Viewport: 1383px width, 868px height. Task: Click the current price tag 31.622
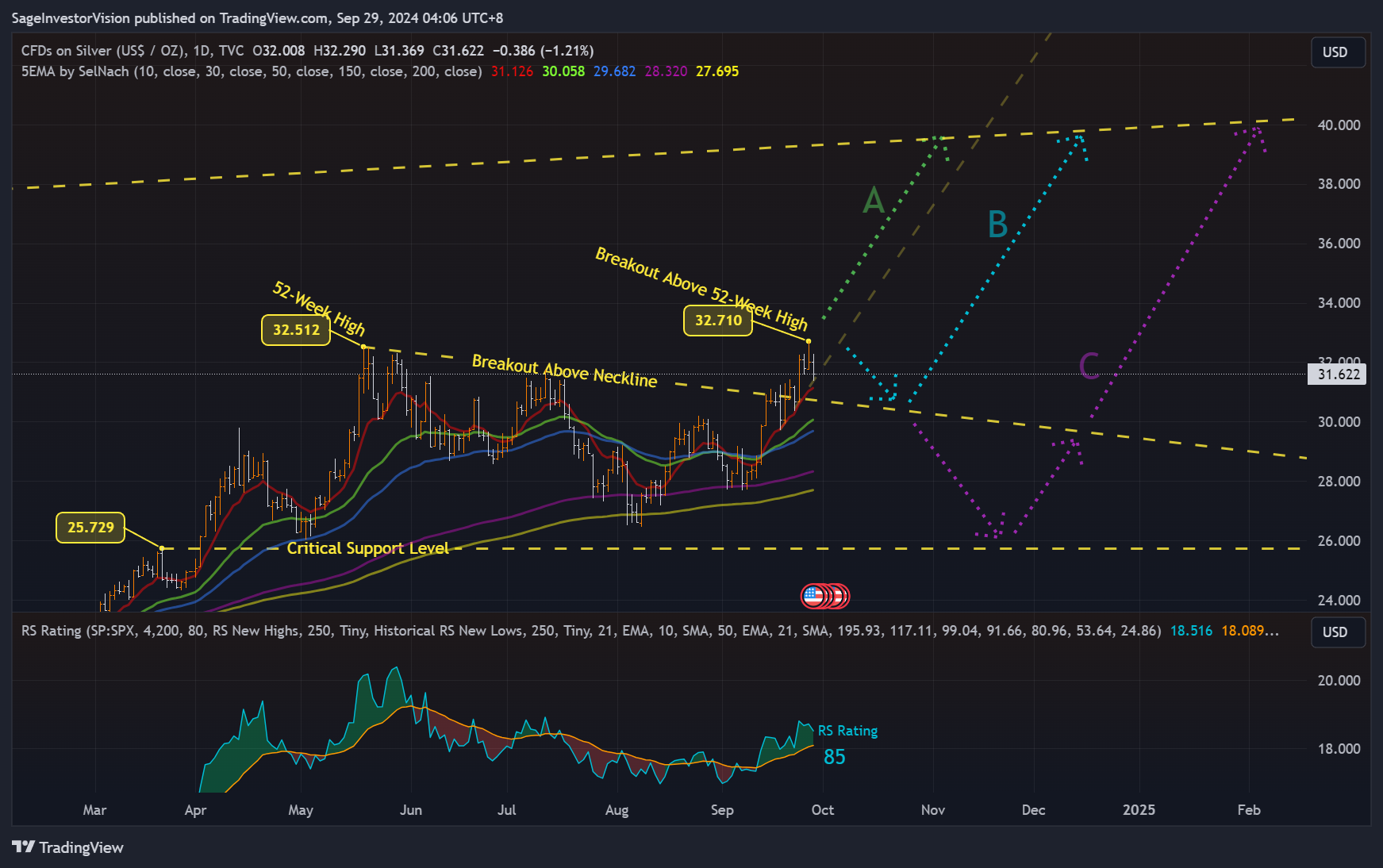pyautogui.click(x=1337, y=374)
